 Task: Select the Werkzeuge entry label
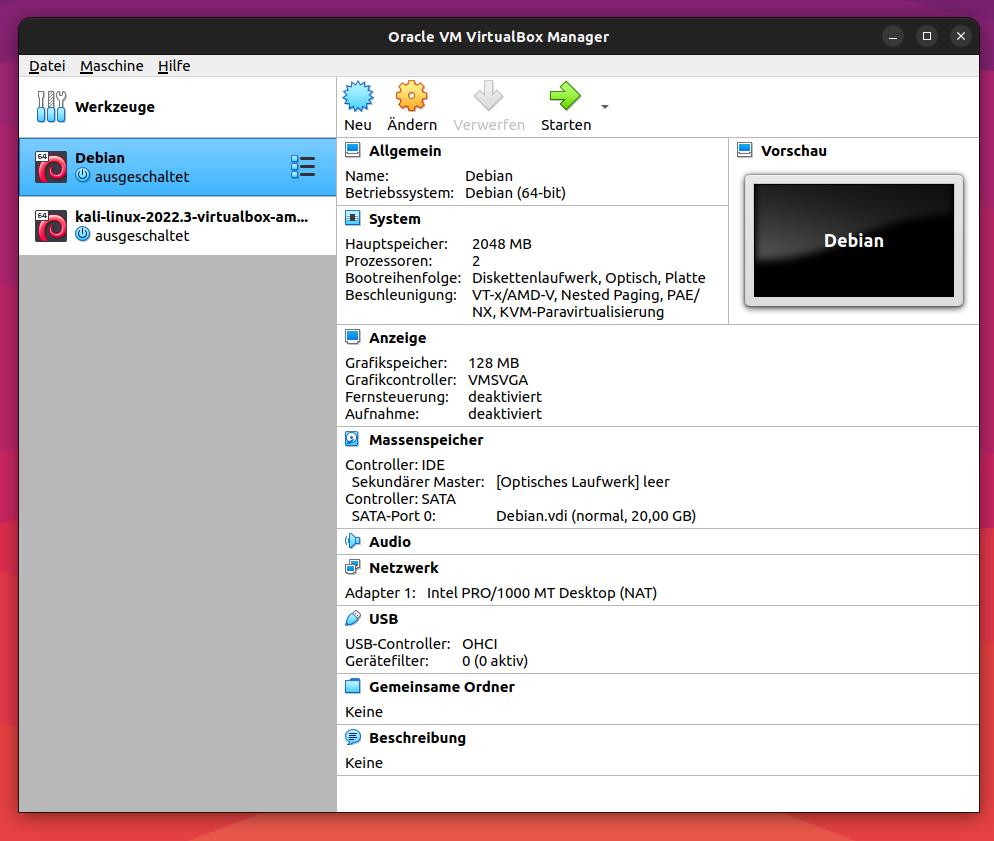click(x=115, y=107)
